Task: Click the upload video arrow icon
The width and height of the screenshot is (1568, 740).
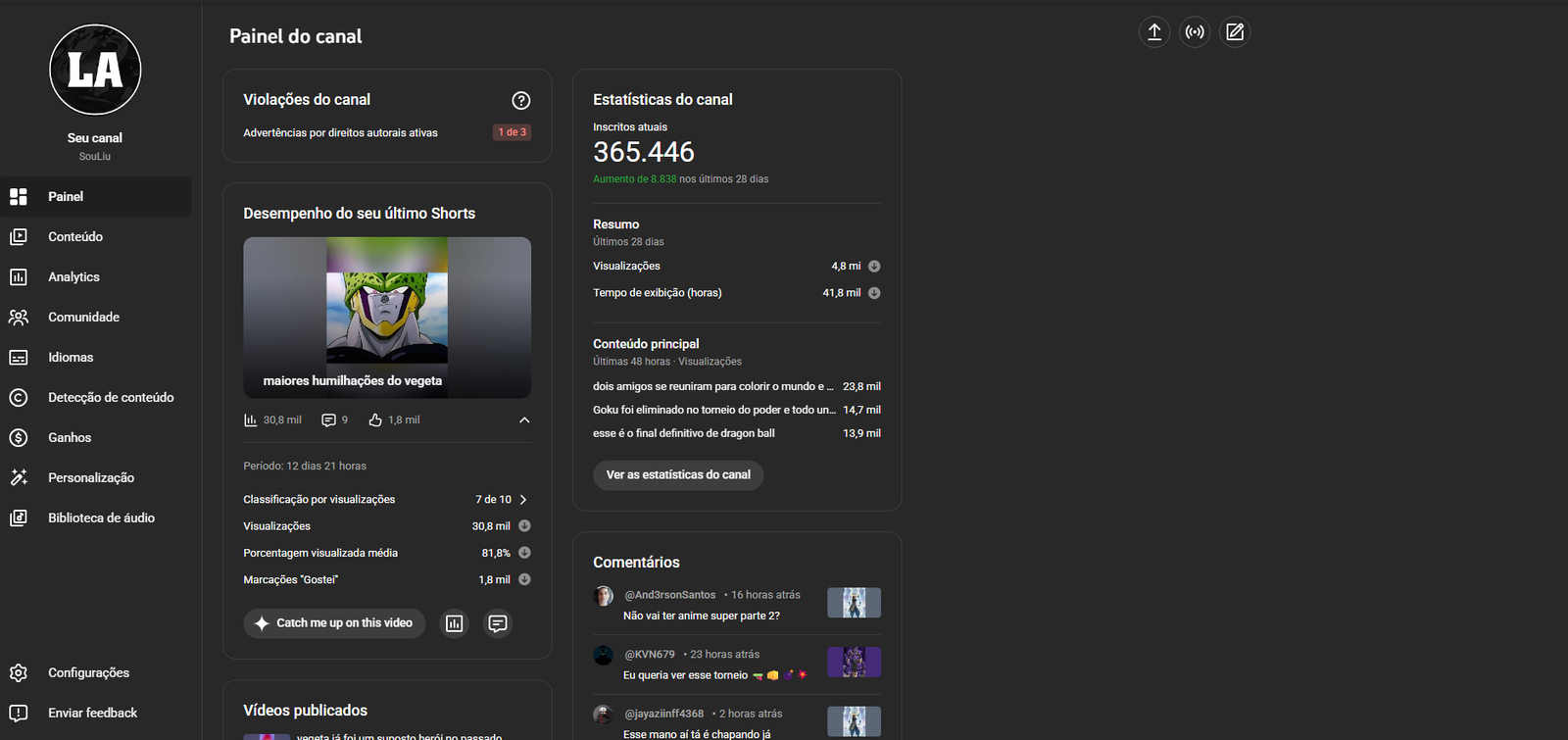Action: (1154, 32)
